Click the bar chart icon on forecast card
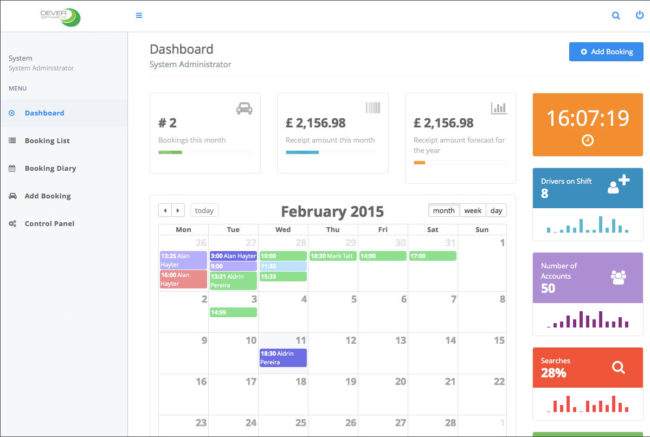This screenshot has height=437, width=650. 498,108
